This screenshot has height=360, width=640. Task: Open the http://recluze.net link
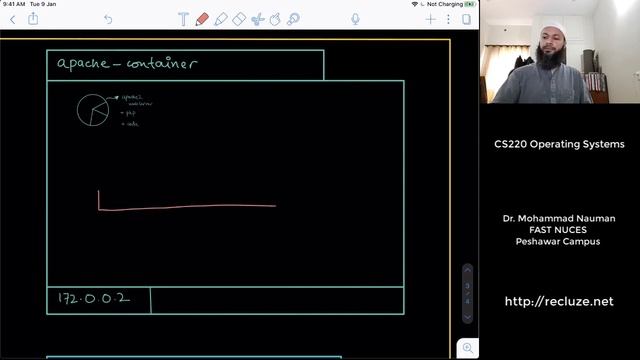[x=559, y=301]
